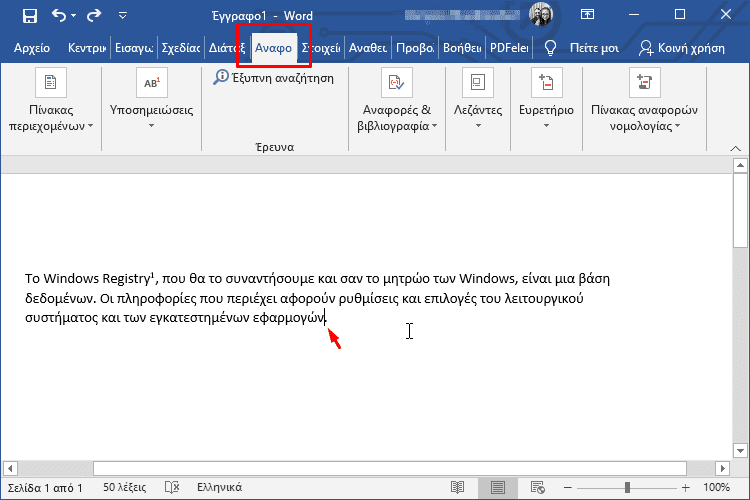Click the footnote reference after Registry
Viewport: 750px width, 500px height.
153,275
